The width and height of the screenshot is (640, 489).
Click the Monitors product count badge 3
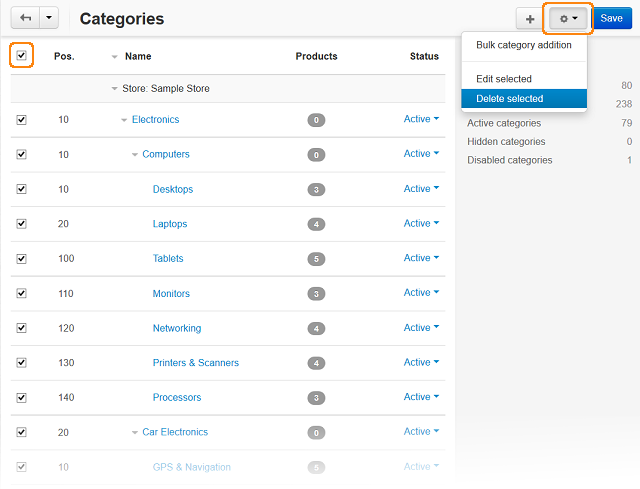tap(316, 294)
